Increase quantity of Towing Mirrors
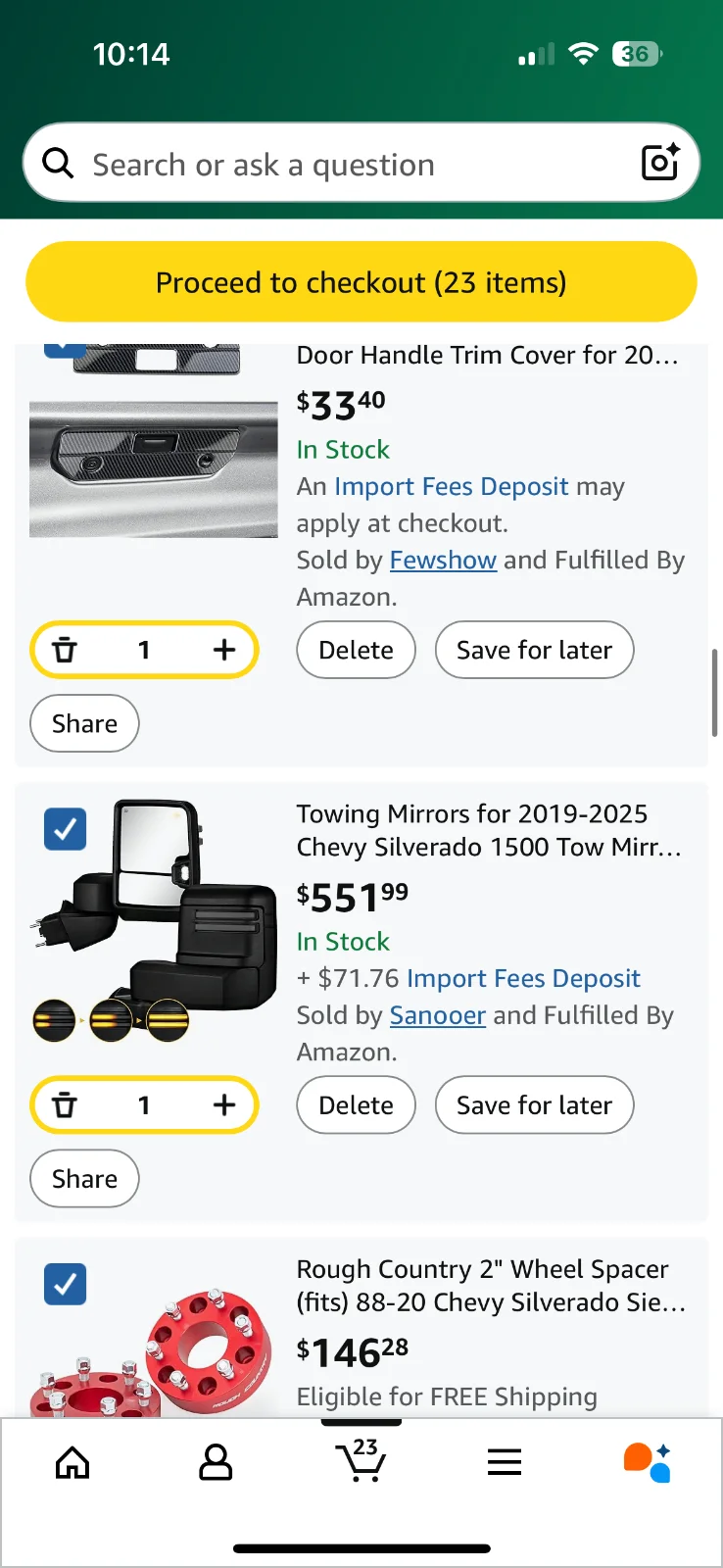Screen dimensions: 723x1568 tap(224, 1105)
